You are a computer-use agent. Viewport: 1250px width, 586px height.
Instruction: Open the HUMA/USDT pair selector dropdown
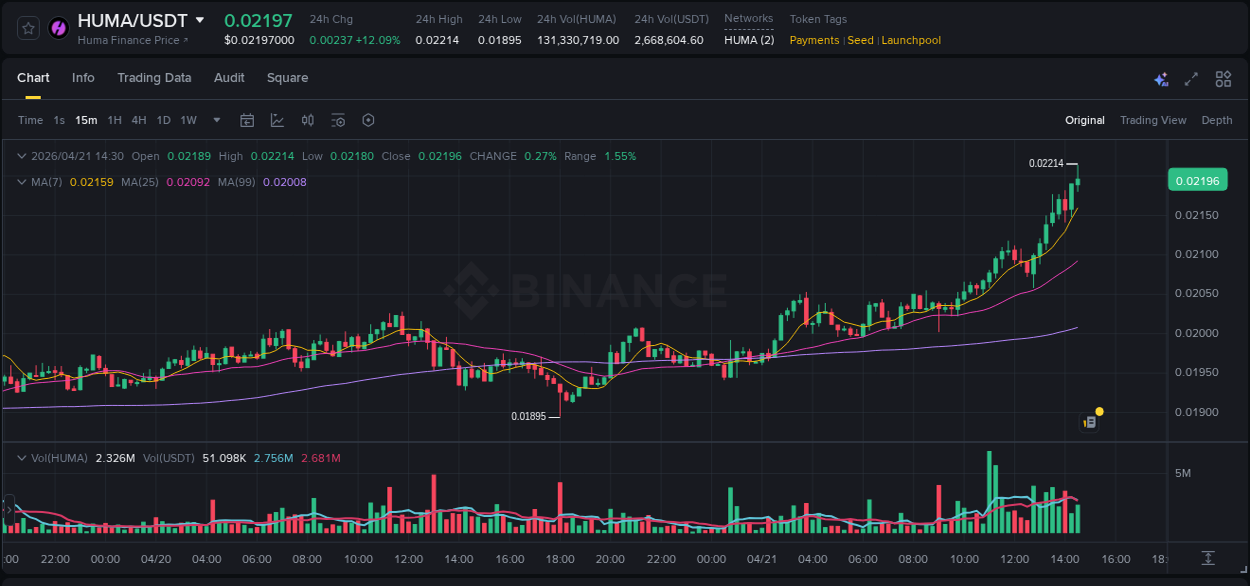click(x=202, y=19)
